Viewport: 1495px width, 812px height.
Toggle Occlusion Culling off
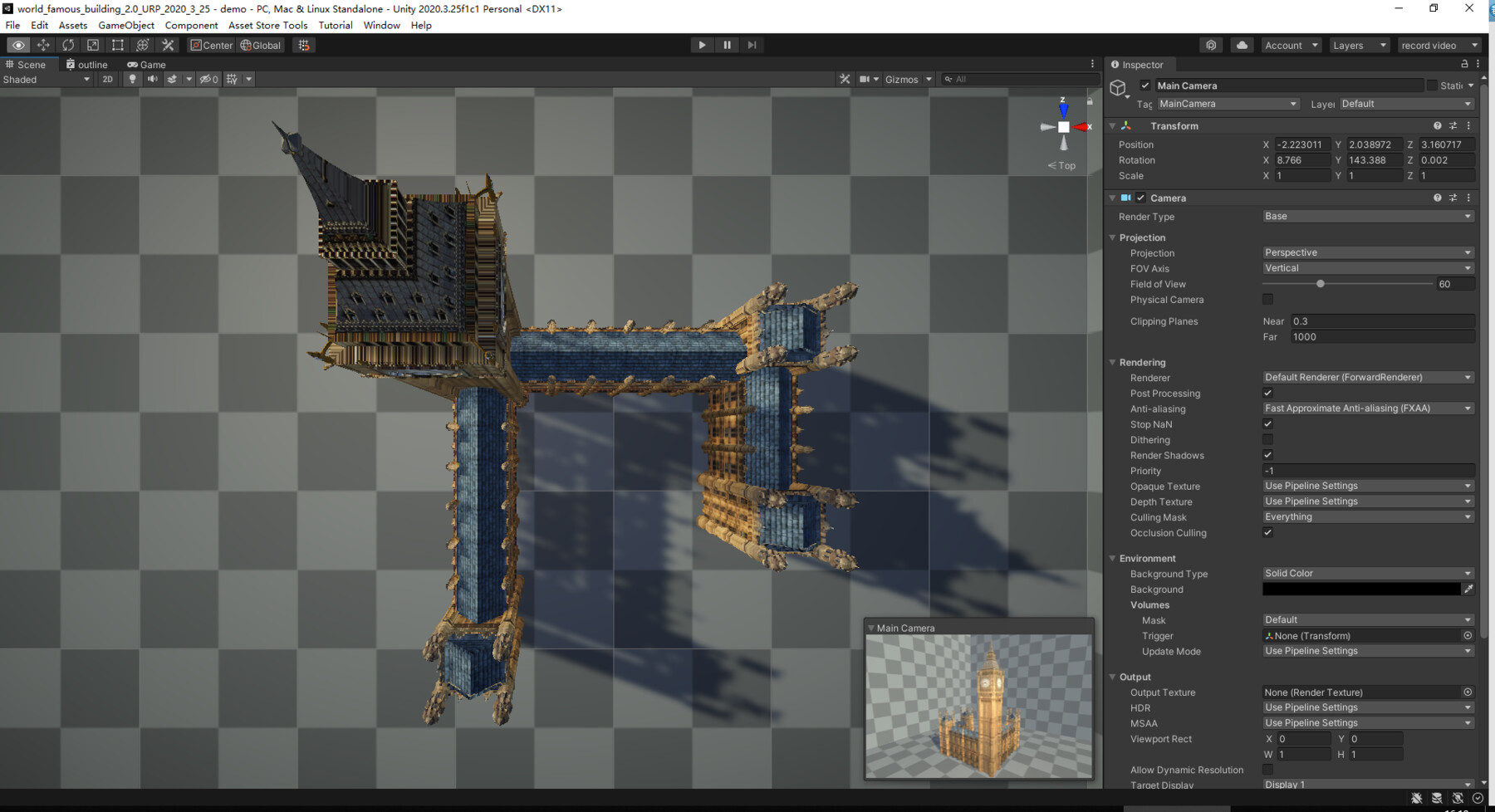(1268, 532)
